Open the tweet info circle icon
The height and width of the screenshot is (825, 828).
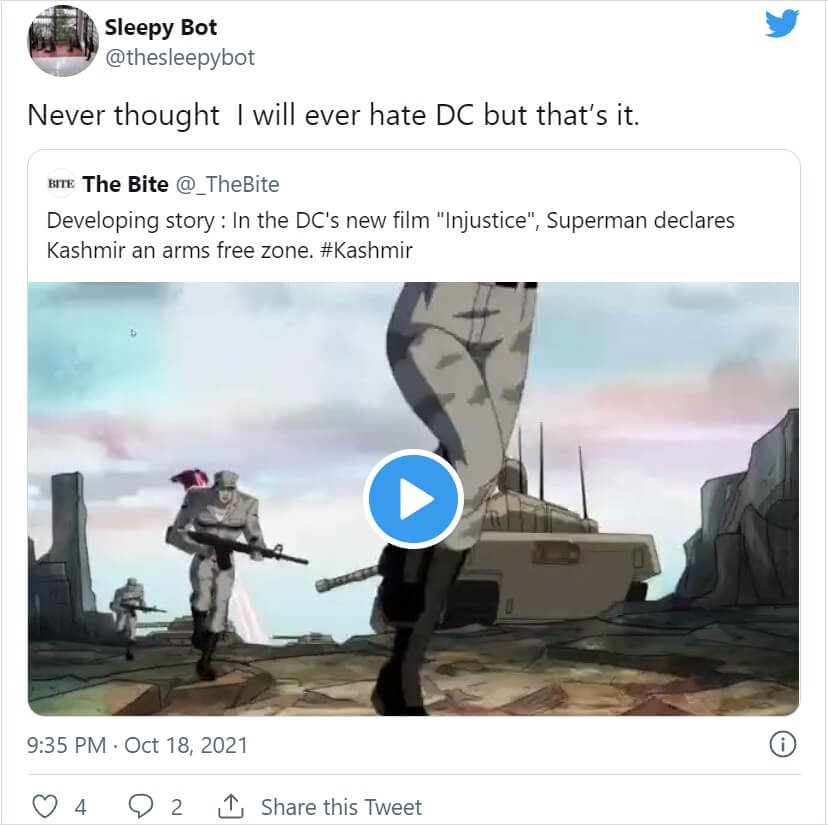(783, 744)
